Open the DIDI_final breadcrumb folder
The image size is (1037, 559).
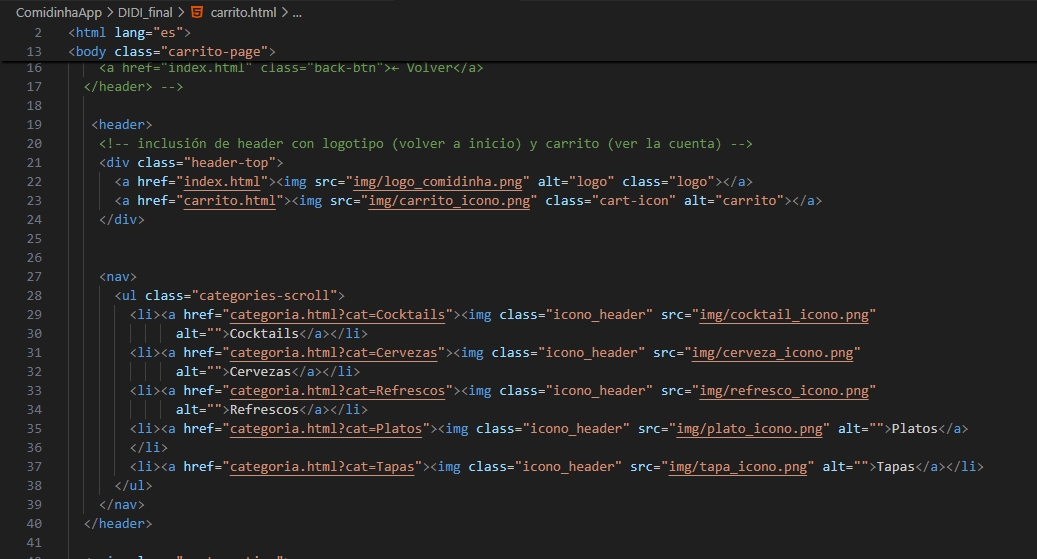pyautogui.click(x=147, y=13)
